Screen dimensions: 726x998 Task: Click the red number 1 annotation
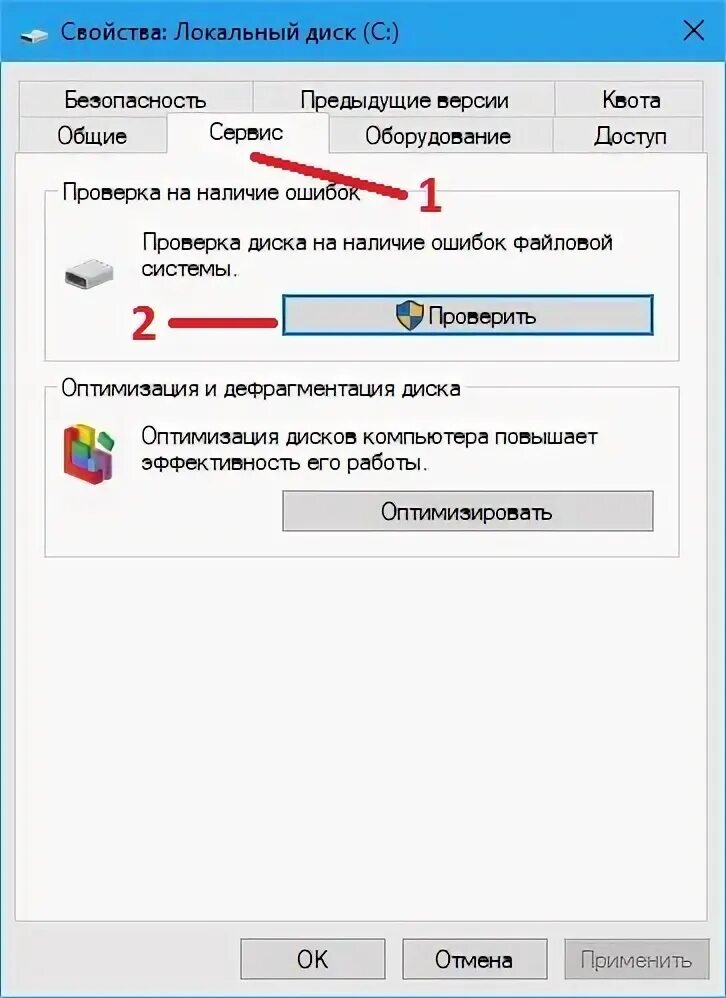pos(429,195)
